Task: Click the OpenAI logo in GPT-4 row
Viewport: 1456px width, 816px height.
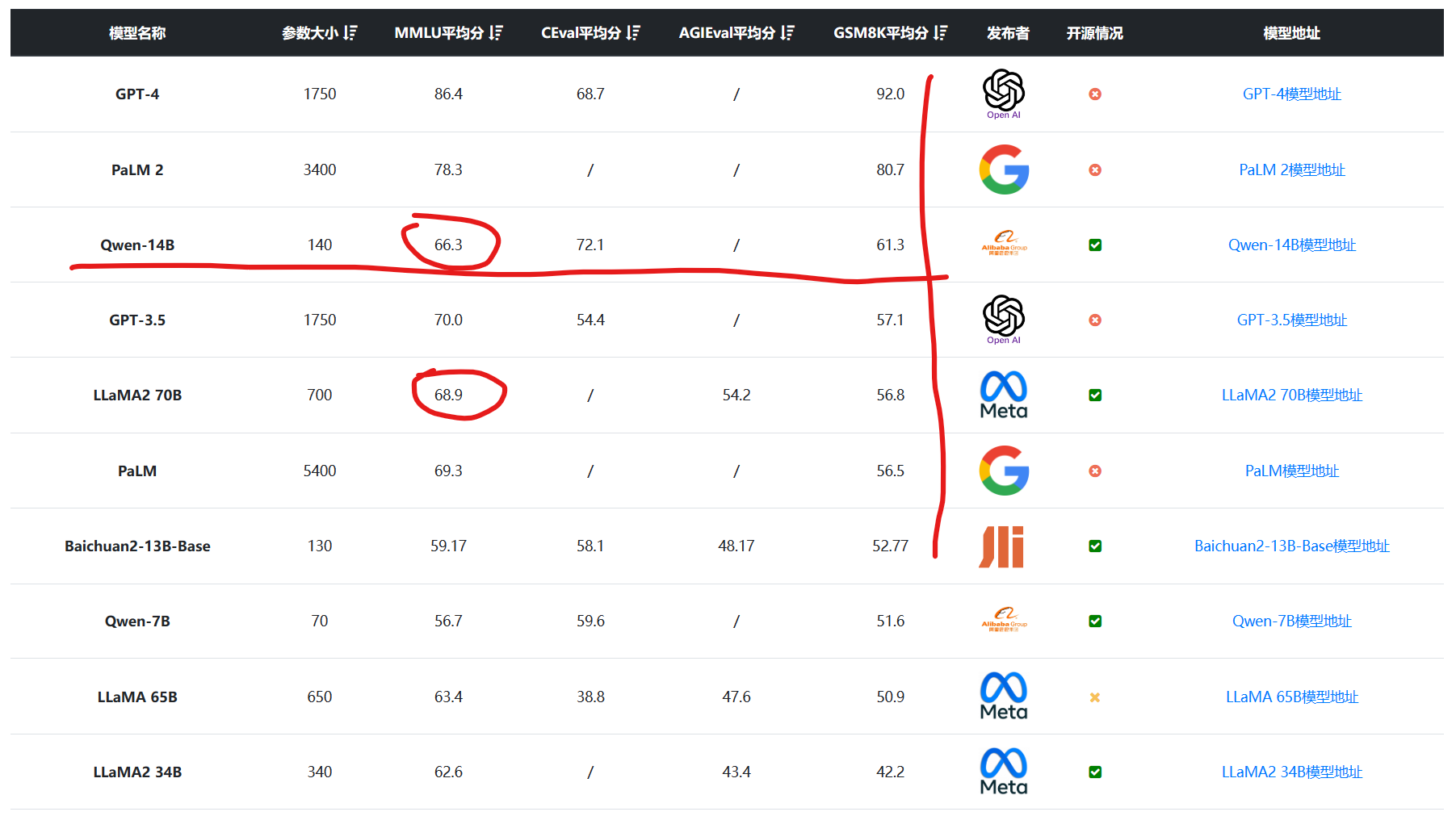Action: tap(1004, 94)
